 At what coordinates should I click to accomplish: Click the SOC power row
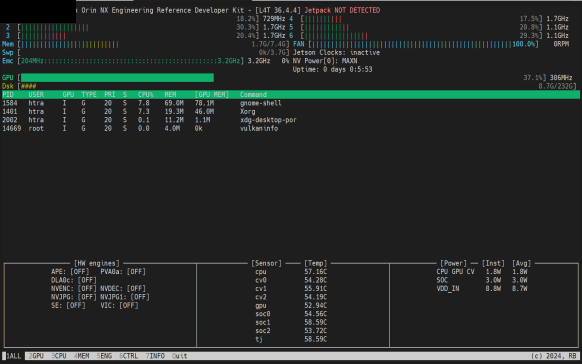(x=482, y=280)
